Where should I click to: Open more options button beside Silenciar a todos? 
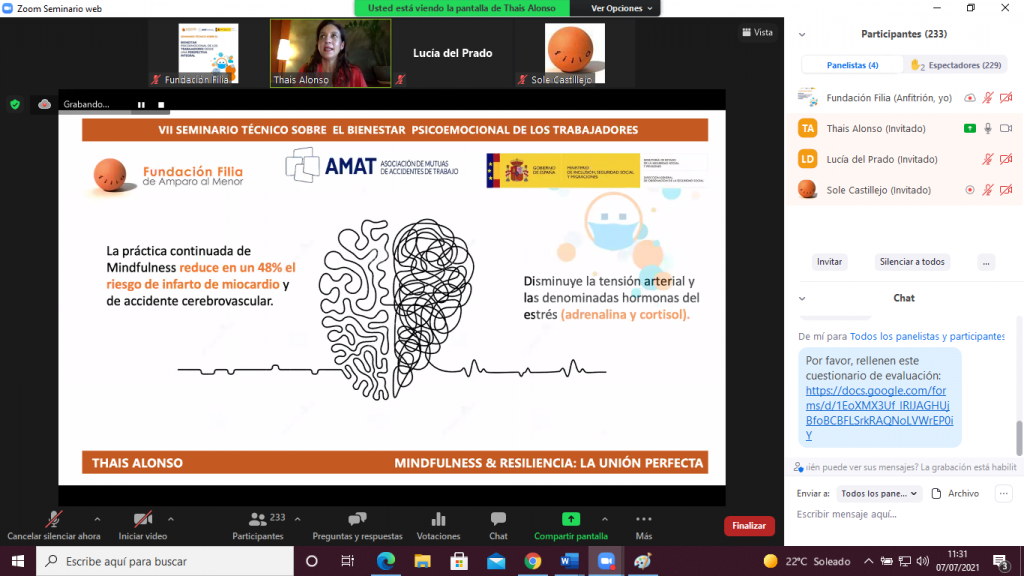[x=986, y=262]
